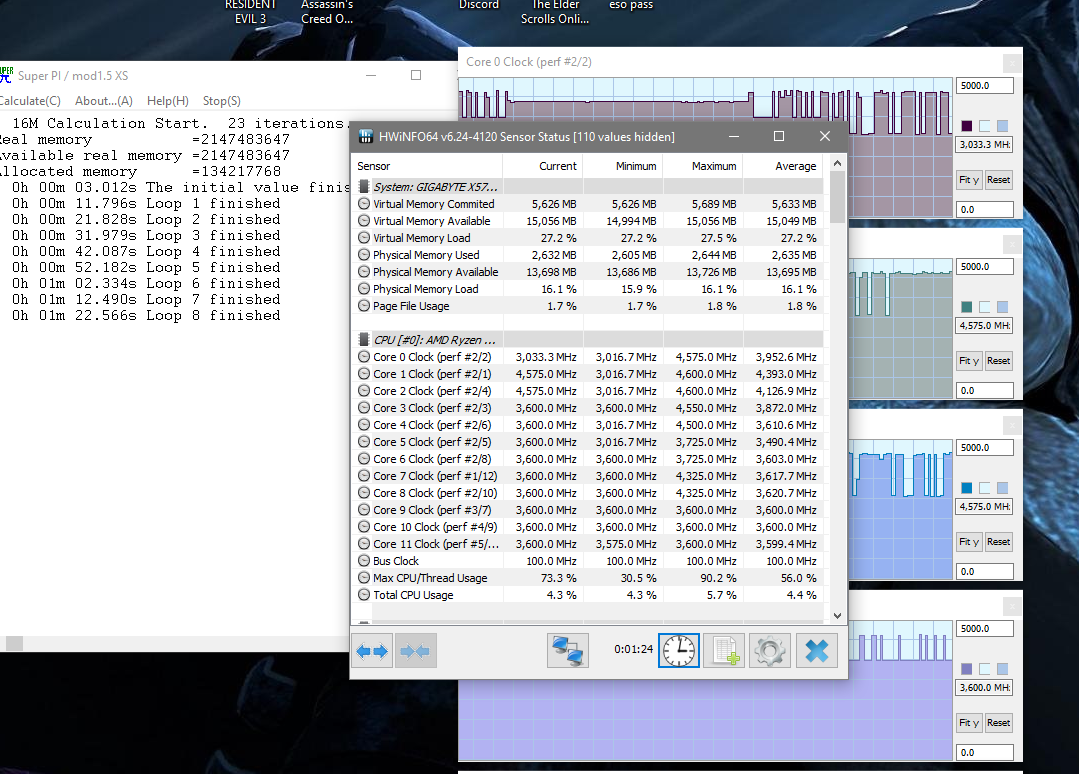
Task: Click the Maximum column header
Action: coord(713,166)
